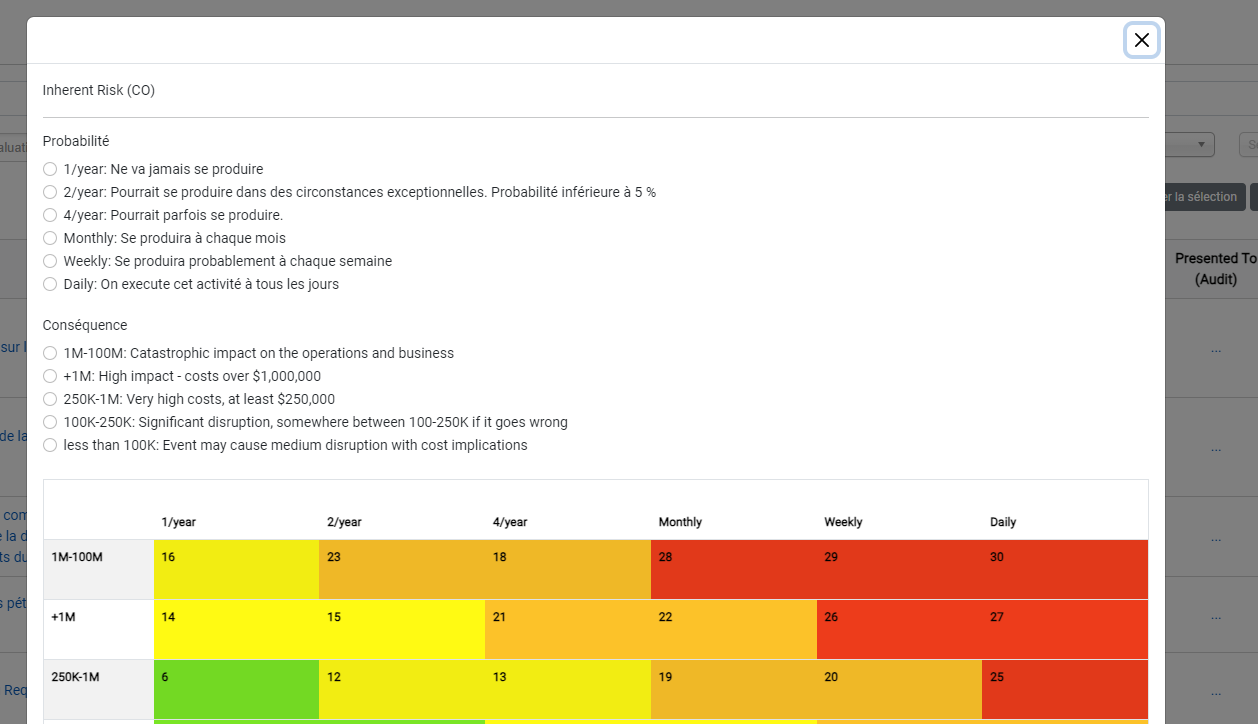Click red matrix cell 28 under Monthly

(734, 569)
